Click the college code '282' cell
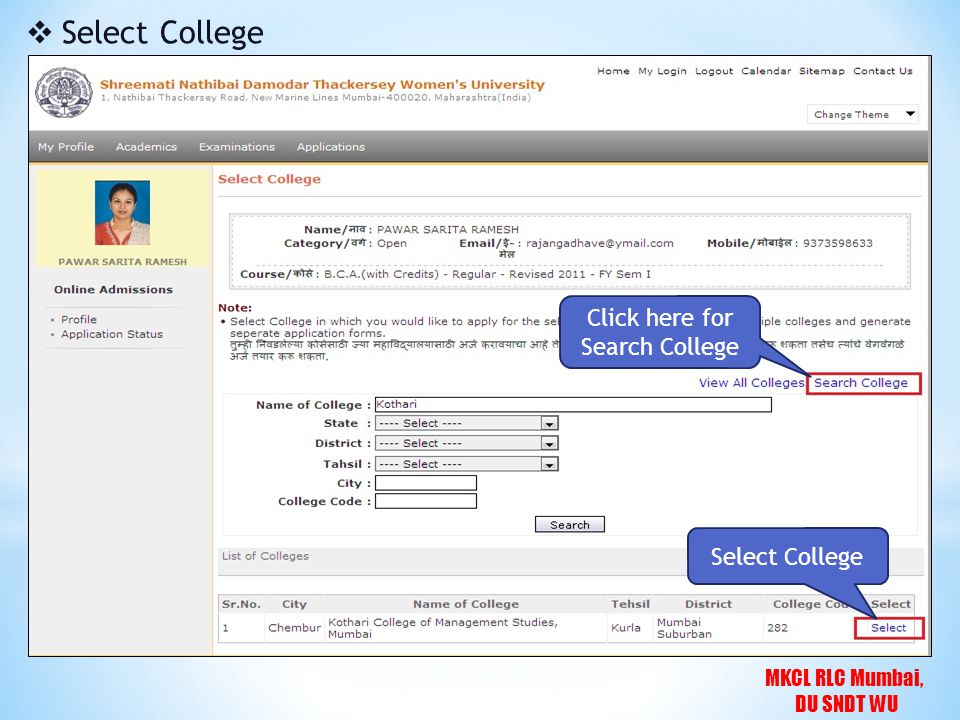The width and height of the screenshot is (960, 720). click(777, 628)
